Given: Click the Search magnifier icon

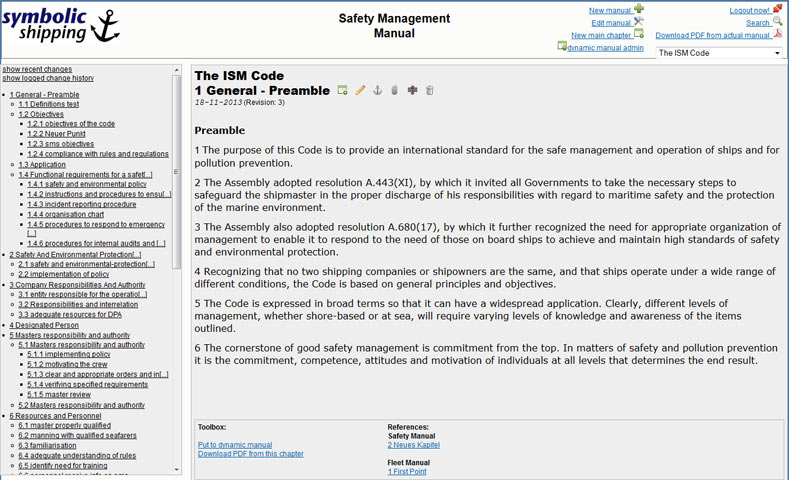Looking at the screenshot, I should (777, 21).
